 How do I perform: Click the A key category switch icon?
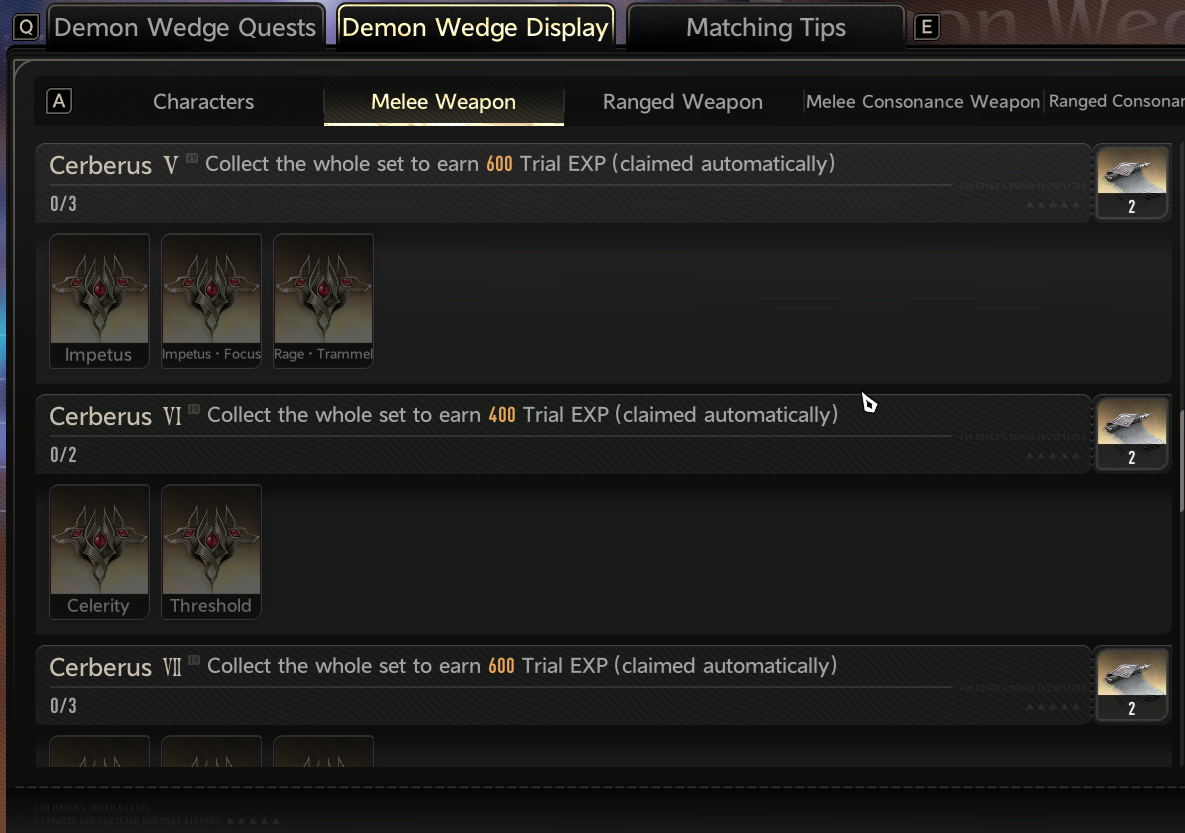(x=59, y=101)
